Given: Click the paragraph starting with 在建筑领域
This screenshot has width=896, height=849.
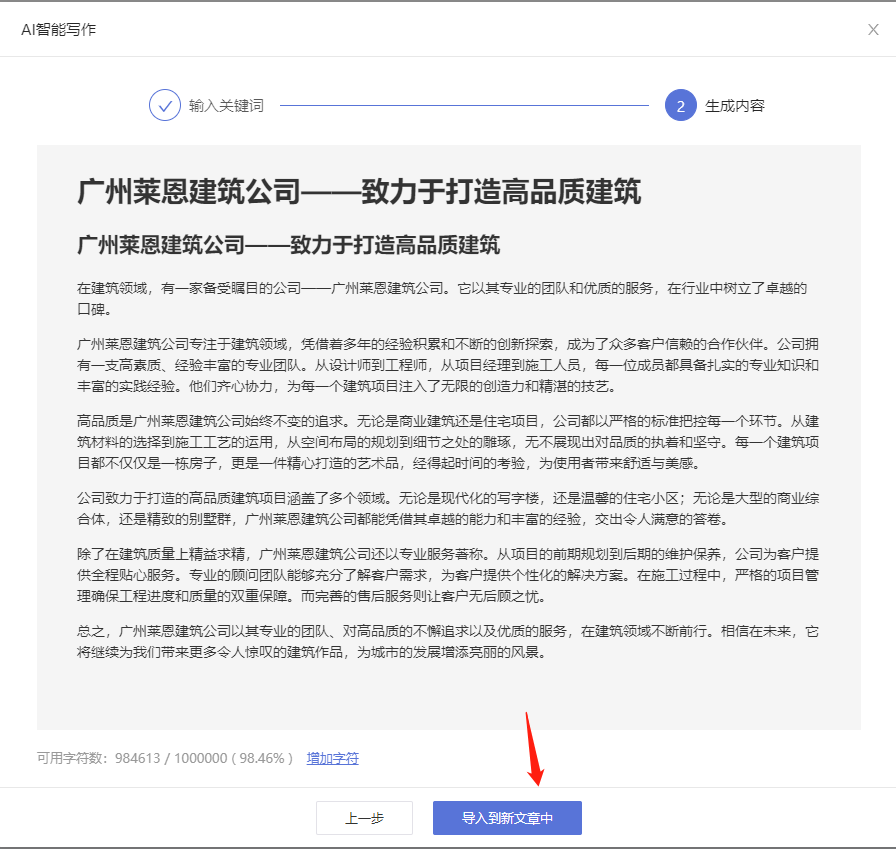Looking at the screenshot, I should point(440,298).
